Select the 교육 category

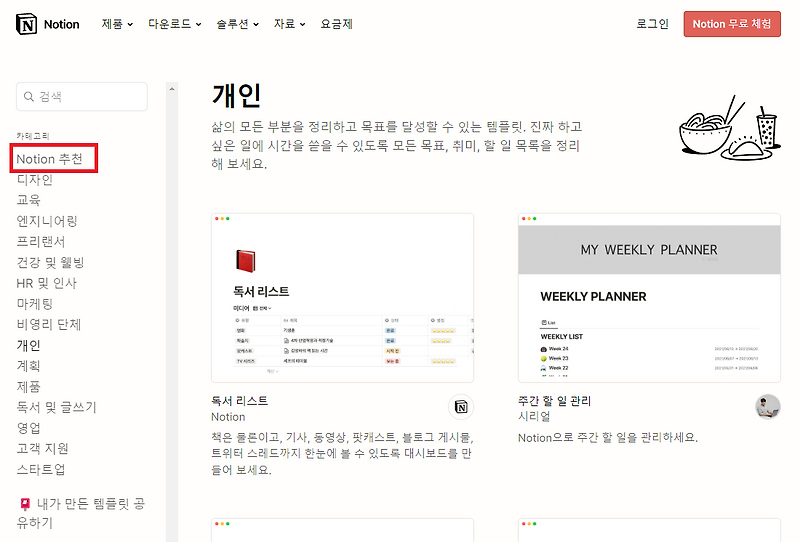(29, 200)
